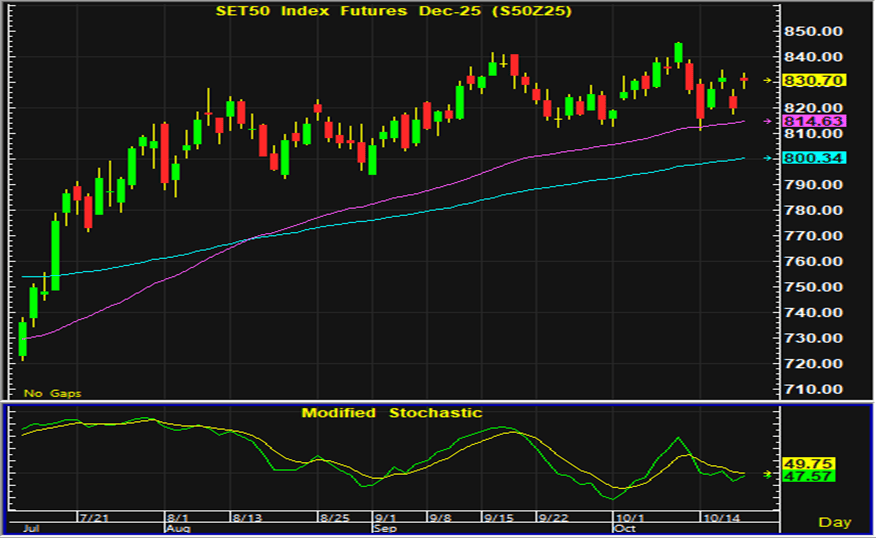Select the yellow 830.70 last price tag
The height and width of the screenshot is (538, 876).
(817, 80)
